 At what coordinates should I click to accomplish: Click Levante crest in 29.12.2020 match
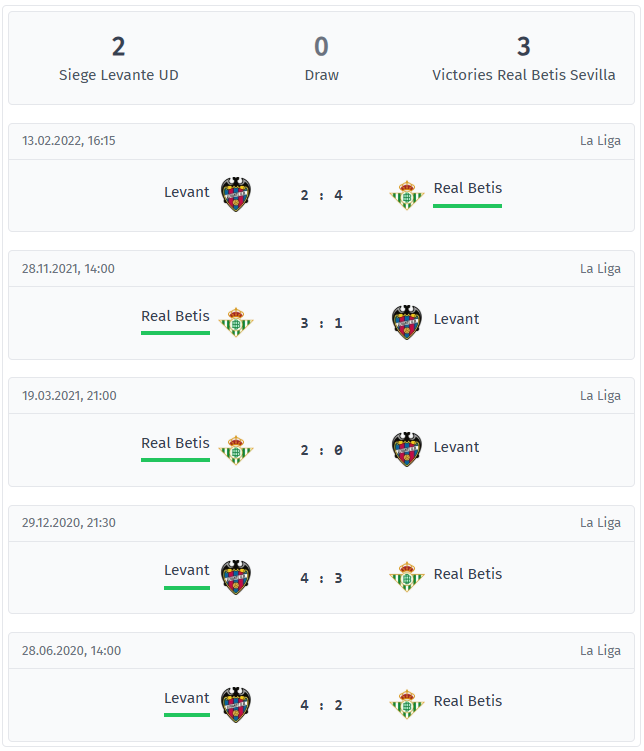pos(236,577)
